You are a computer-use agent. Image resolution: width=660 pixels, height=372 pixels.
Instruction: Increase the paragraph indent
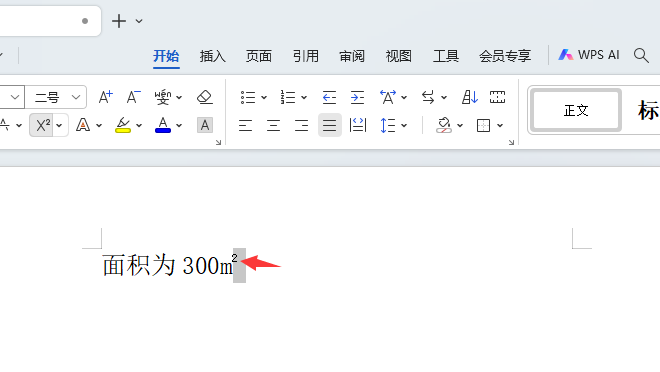pyautogui.click(x=357, y=97)
